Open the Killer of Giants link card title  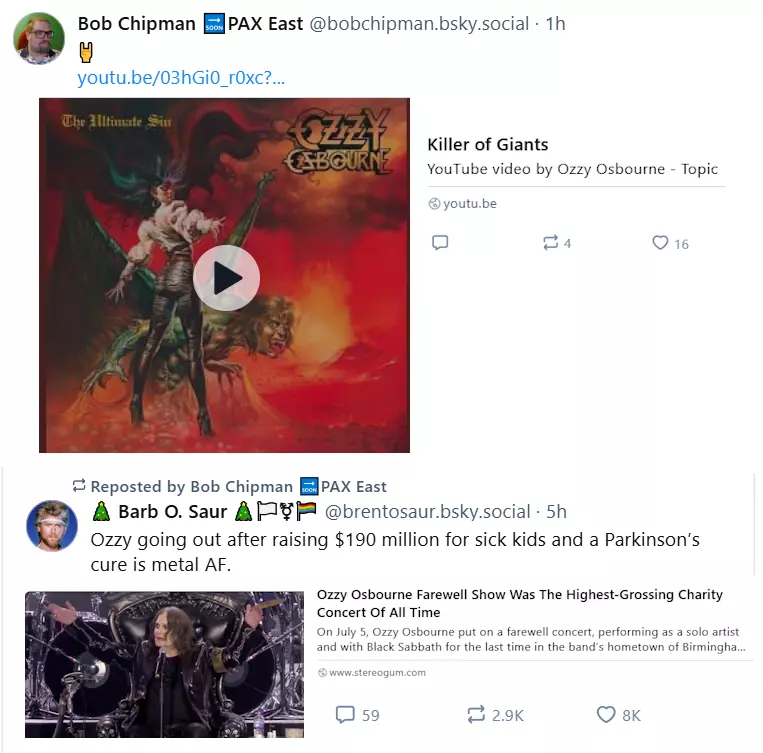click(x=488, y=145)
